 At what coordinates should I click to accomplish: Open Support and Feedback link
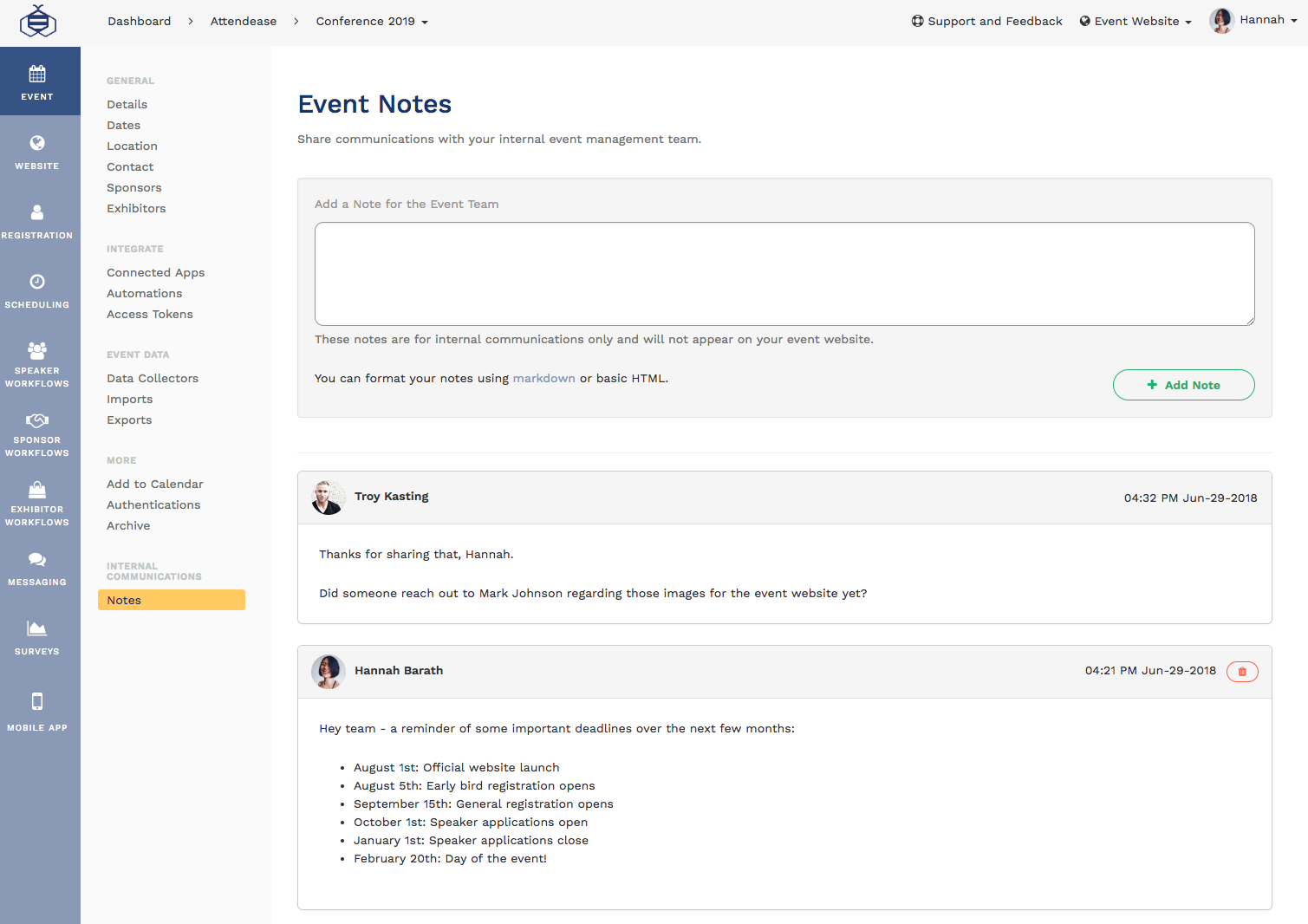tap(986, 22)
